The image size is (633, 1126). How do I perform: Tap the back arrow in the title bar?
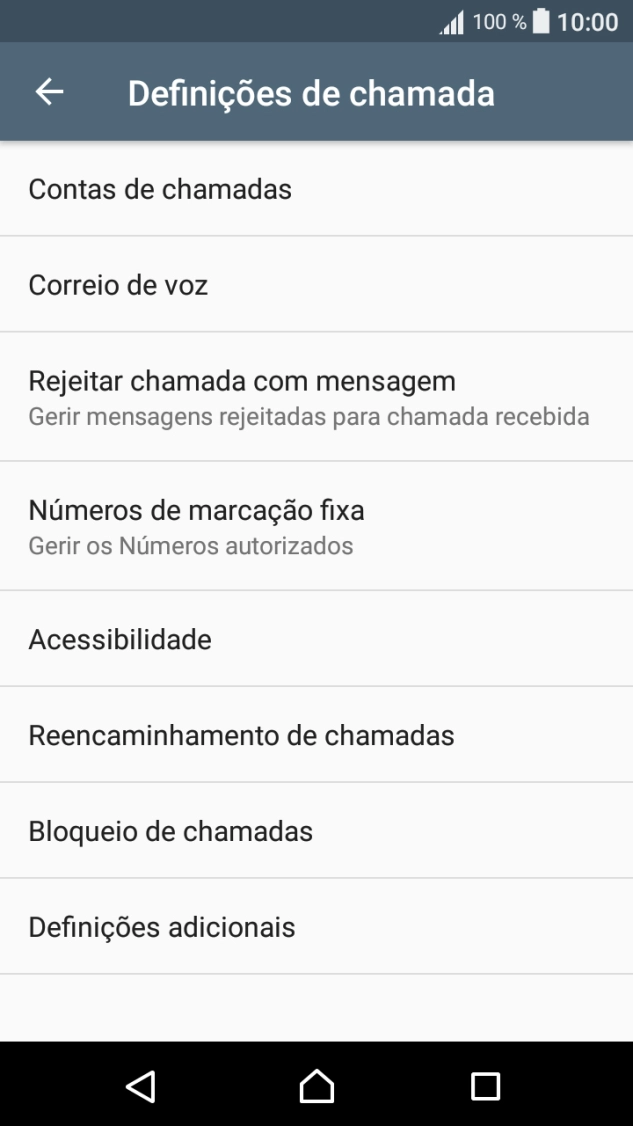(47, 92)
